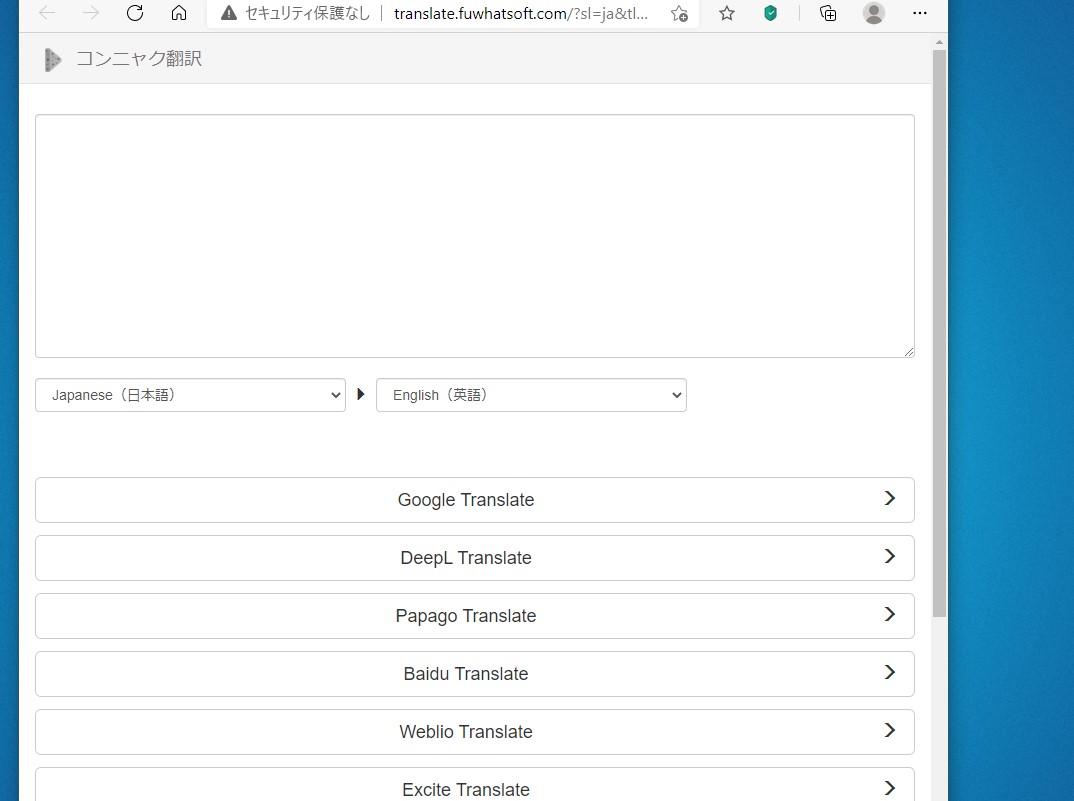Click the arrow between language selectors
This screenshot has width=1074, height=801.
pyautogui.click(x=361, y=394)
